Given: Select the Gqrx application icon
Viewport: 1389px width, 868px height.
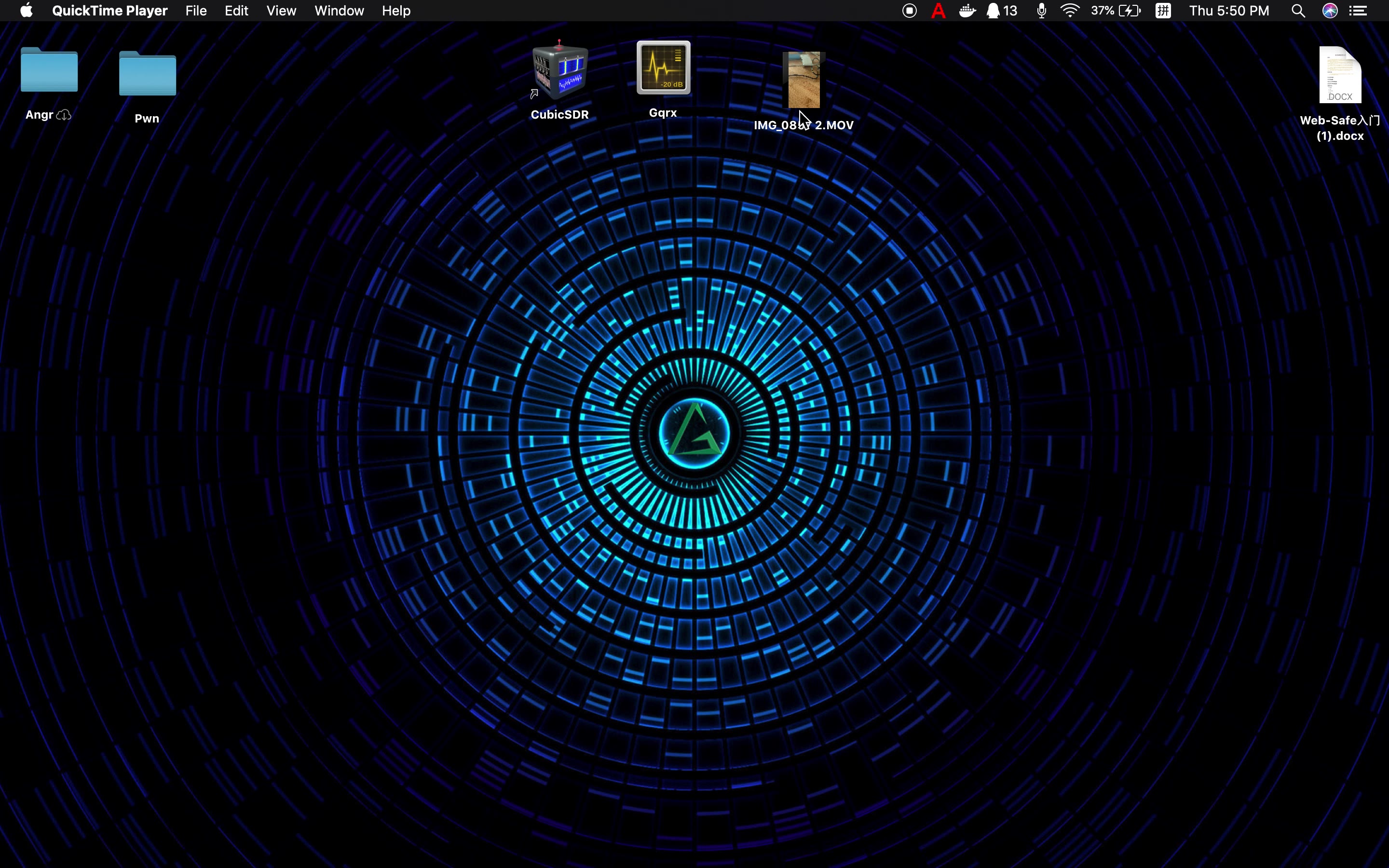Looking at the screenshot, I should pyautogui.click(x=664, y=67).
